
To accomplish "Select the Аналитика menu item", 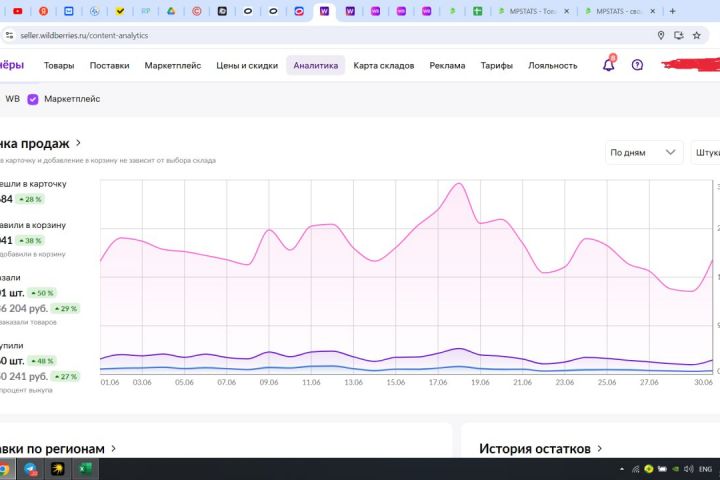I will pyautogui.click(x=316, y=66).
